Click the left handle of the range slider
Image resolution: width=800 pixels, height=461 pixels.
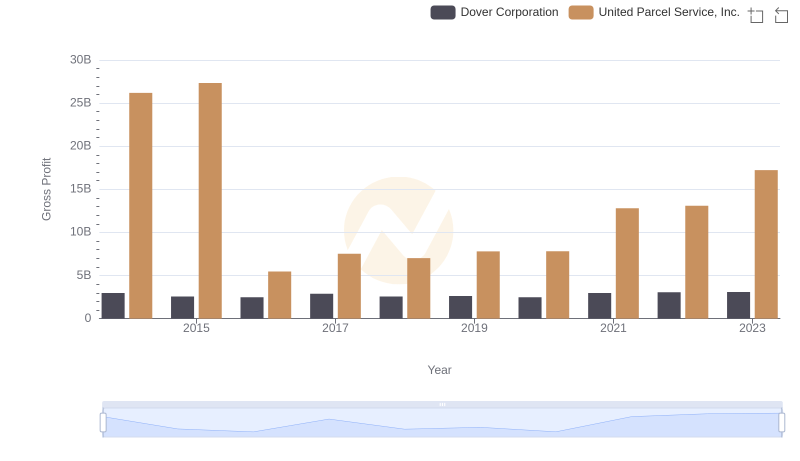[x=103, y=423]
